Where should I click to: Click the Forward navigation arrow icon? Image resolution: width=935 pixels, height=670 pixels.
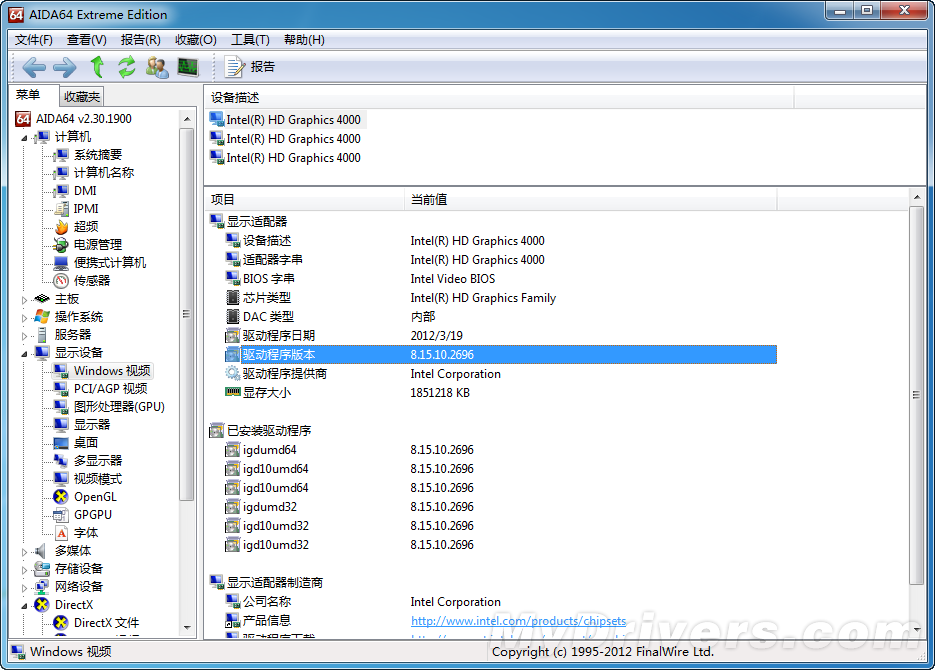(65, 67)
